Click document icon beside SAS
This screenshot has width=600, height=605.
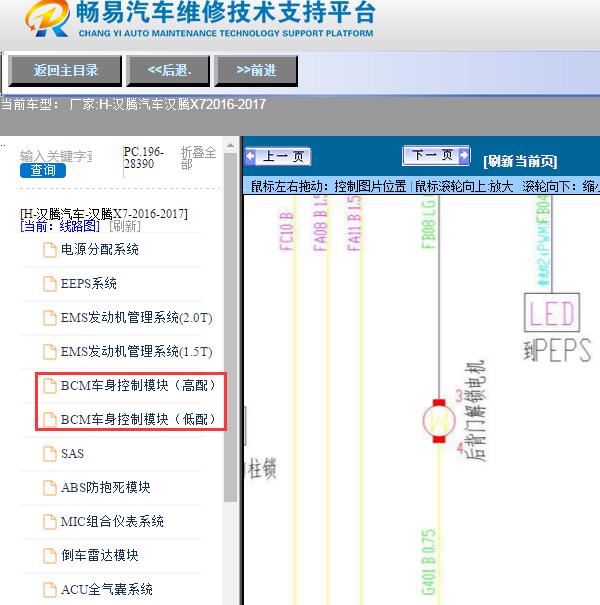(x=49, y=453)
